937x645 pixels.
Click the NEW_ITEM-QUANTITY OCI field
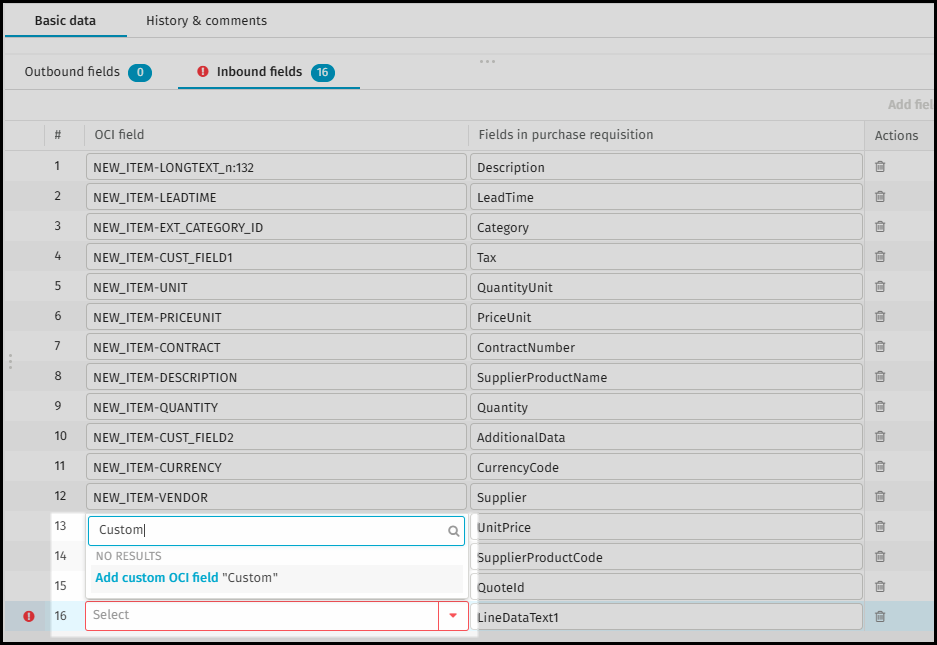[276, 406]
